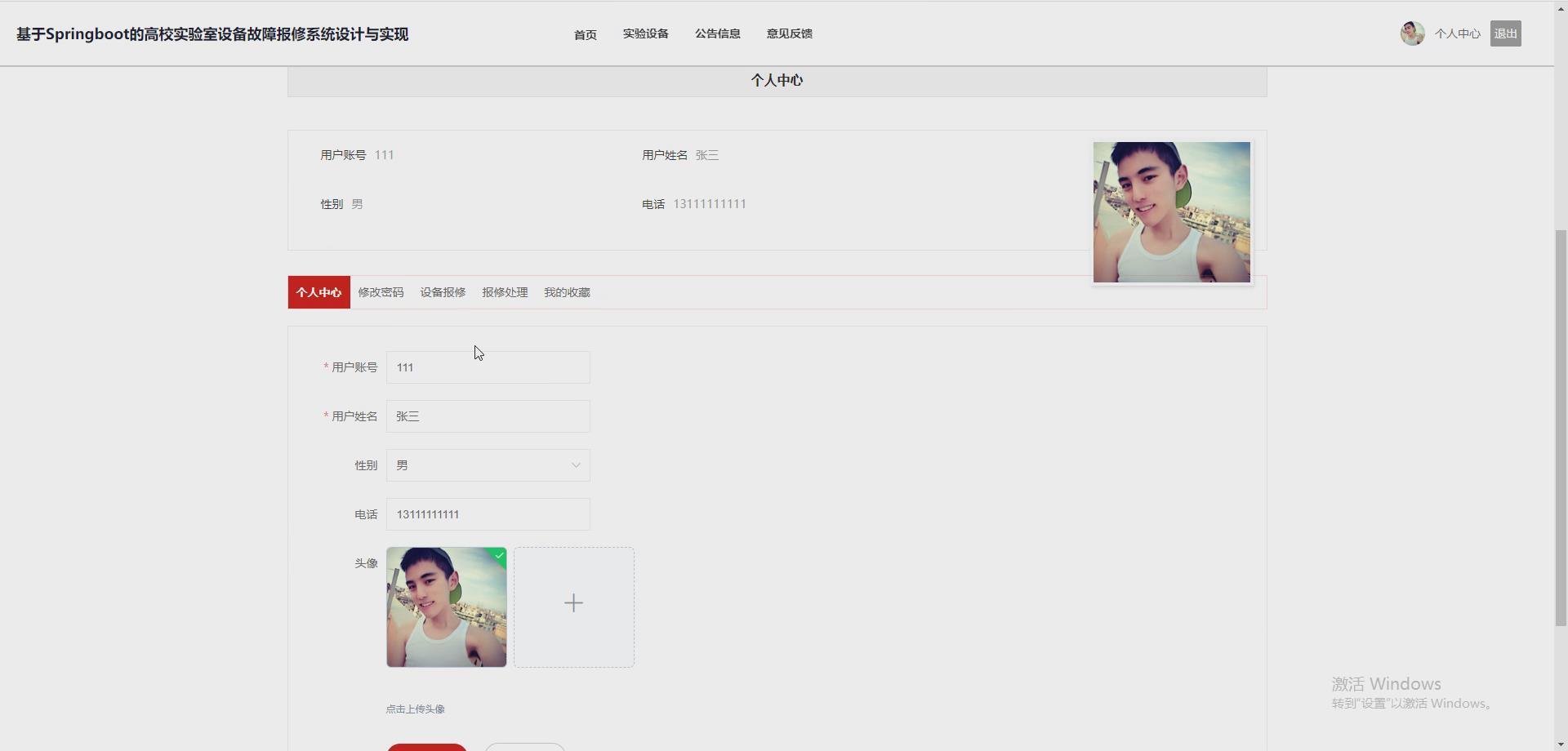
Task: Click the 点击上传头像 upload link
Action: click(x=415, y=709)
